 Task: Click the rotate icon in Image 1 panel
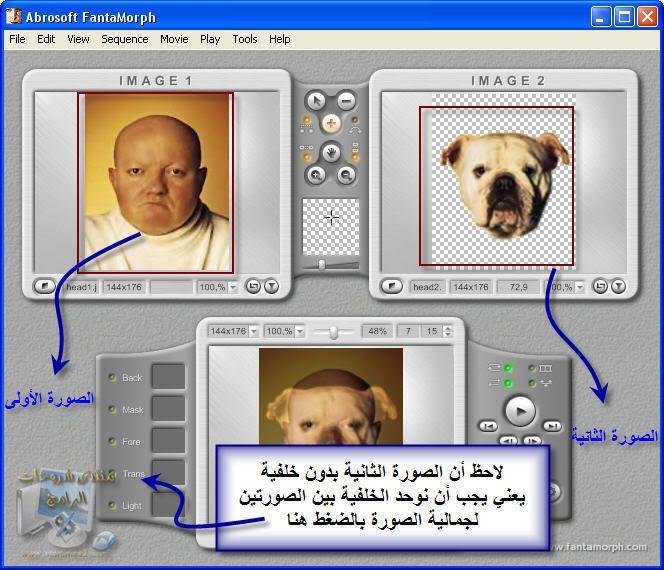point(253,287)
